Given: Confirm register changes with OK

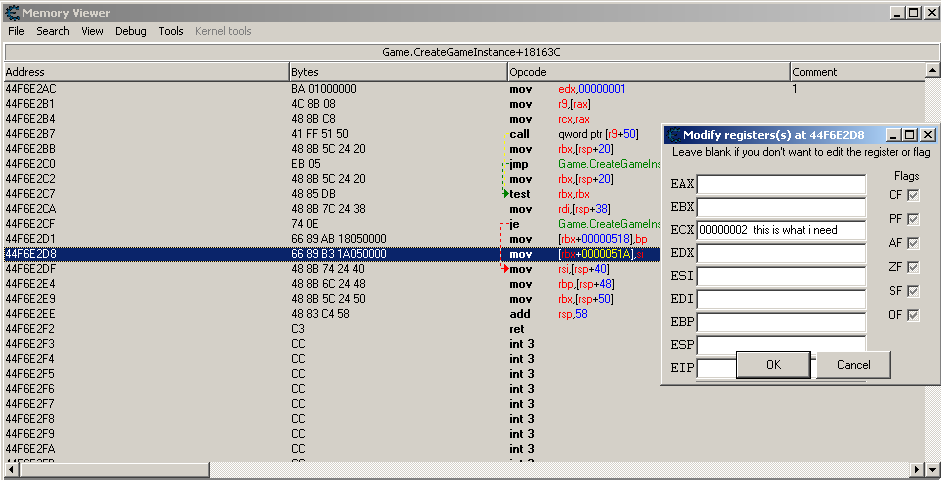Looking at the screenshot, I should [x=774, y=364].
